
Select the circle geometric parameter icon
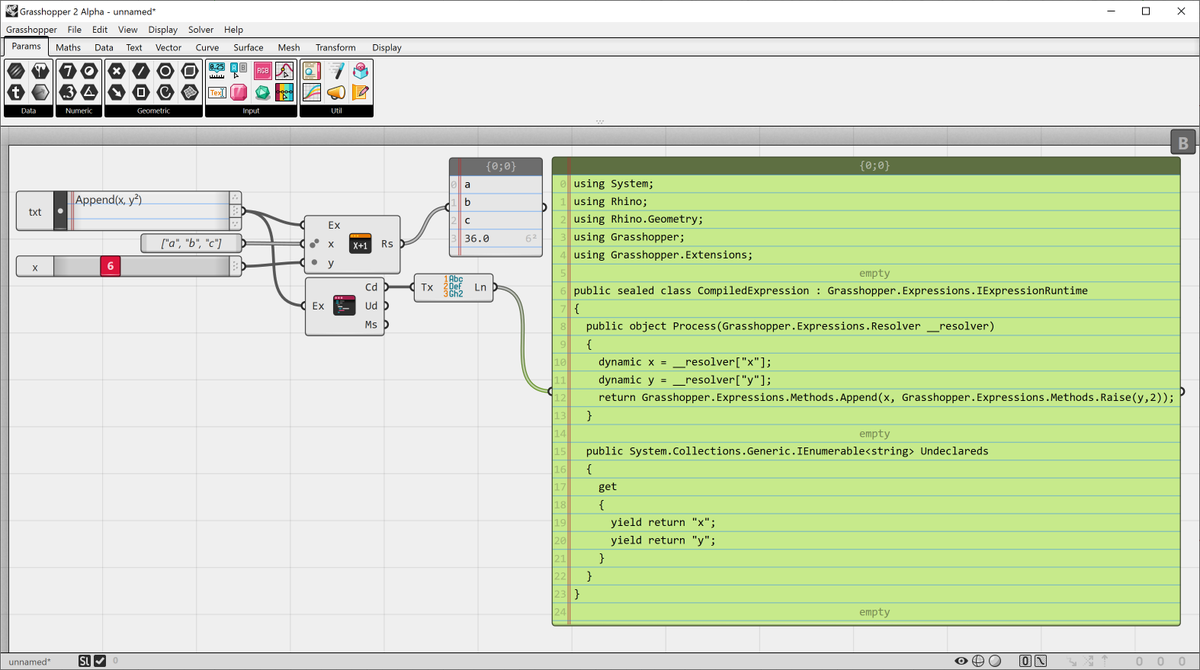165,71
